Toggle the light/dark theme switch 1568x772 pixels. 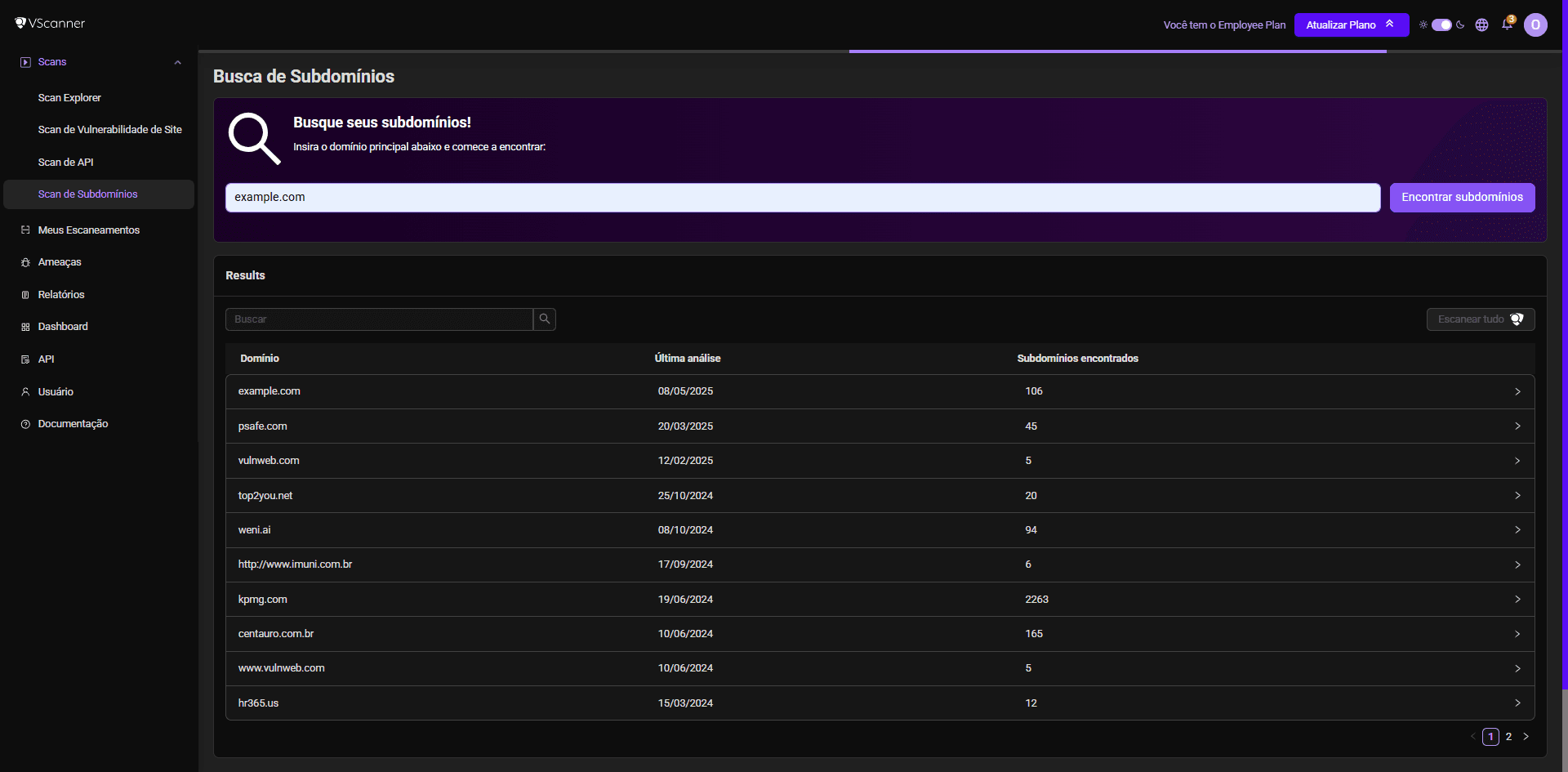[1441, 25]
